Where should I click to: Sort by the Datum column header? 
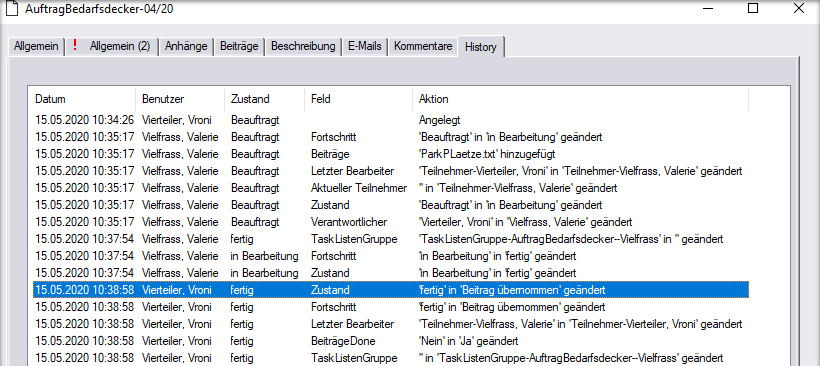coord(83,99)
